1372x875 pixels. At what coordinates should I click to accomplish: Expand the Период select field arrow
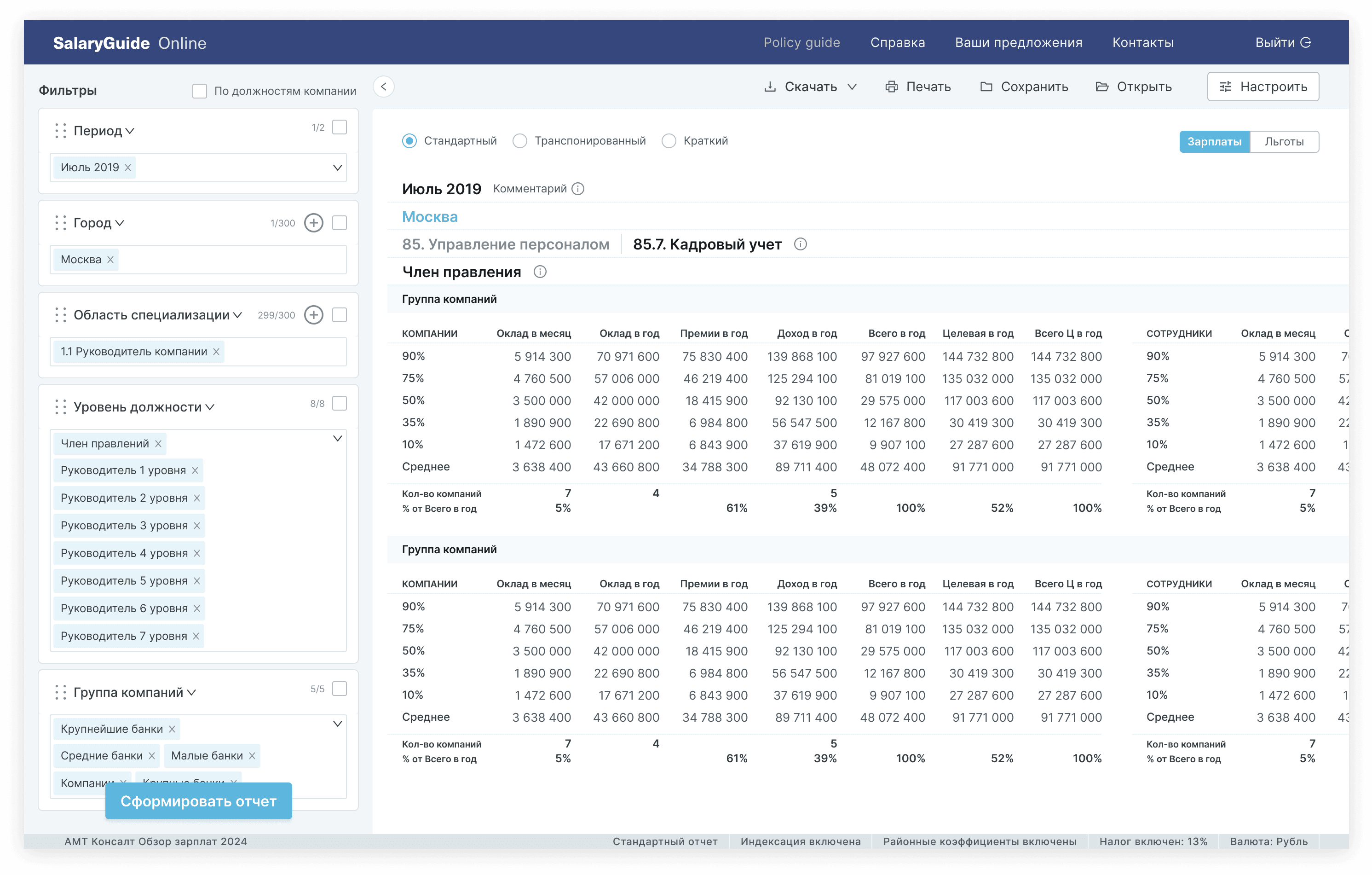coord(337,168)
